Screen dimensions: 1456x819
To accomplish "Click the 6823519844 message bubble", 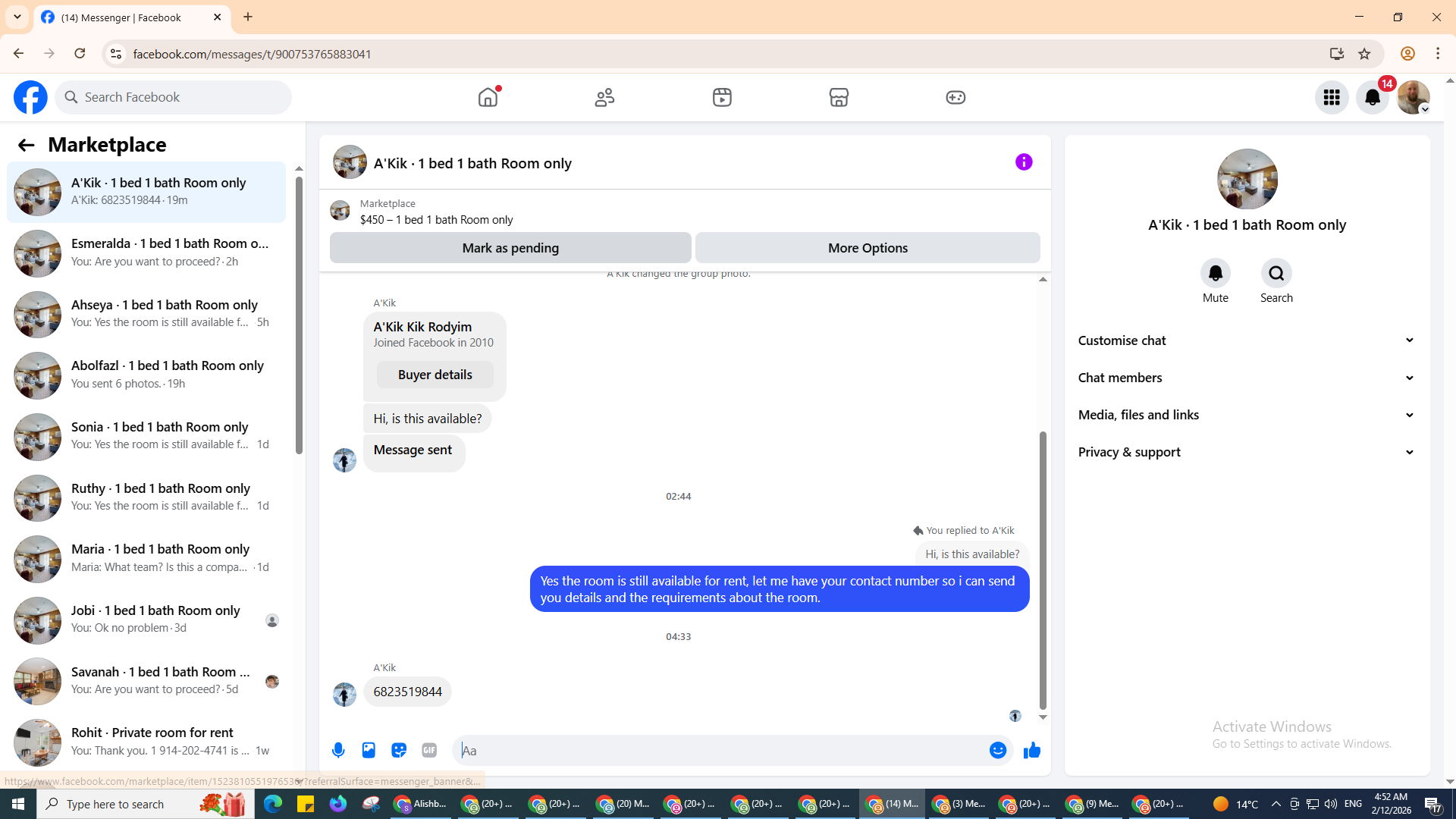I will point(407,692).
